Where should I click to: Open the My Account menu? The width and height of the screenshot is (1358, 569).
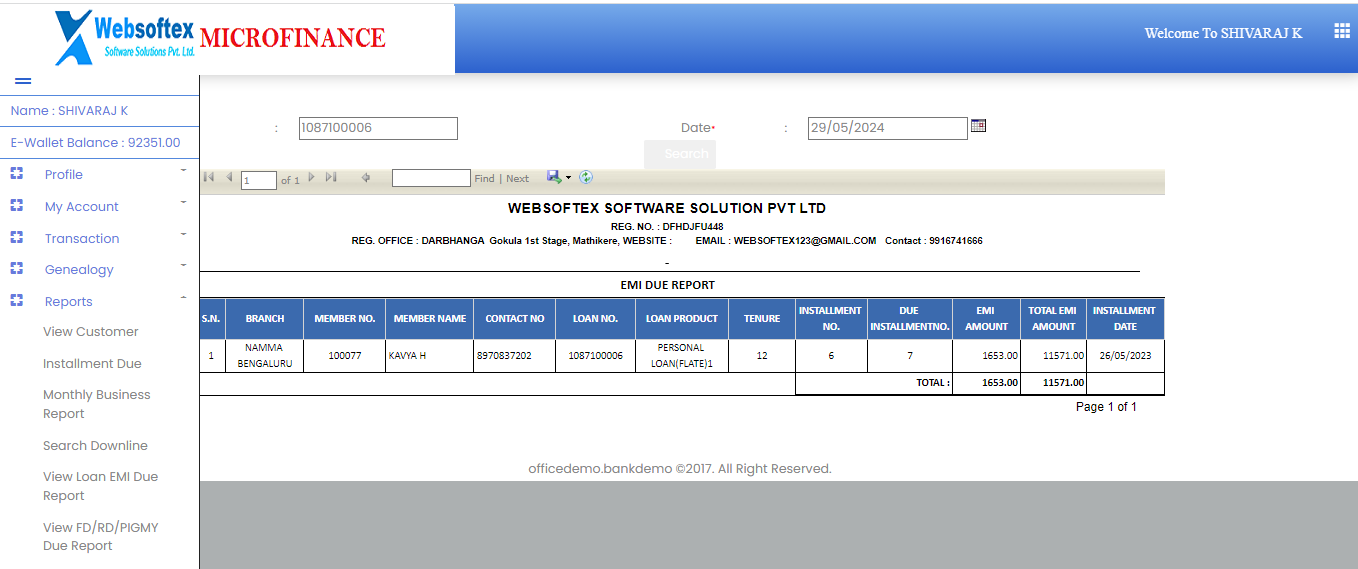(x=82, y=206)
